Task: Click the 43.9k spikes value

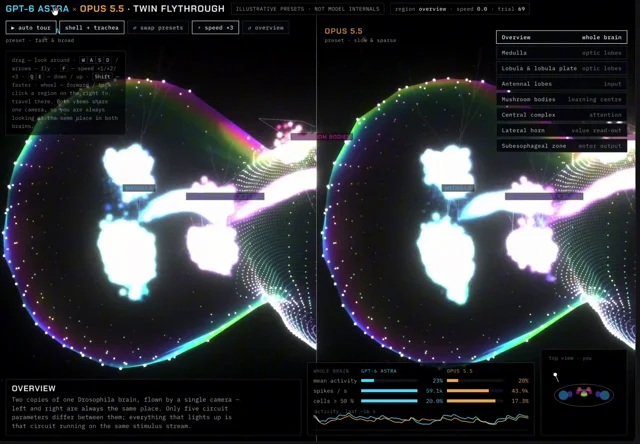Action: (x=520, y=391)
